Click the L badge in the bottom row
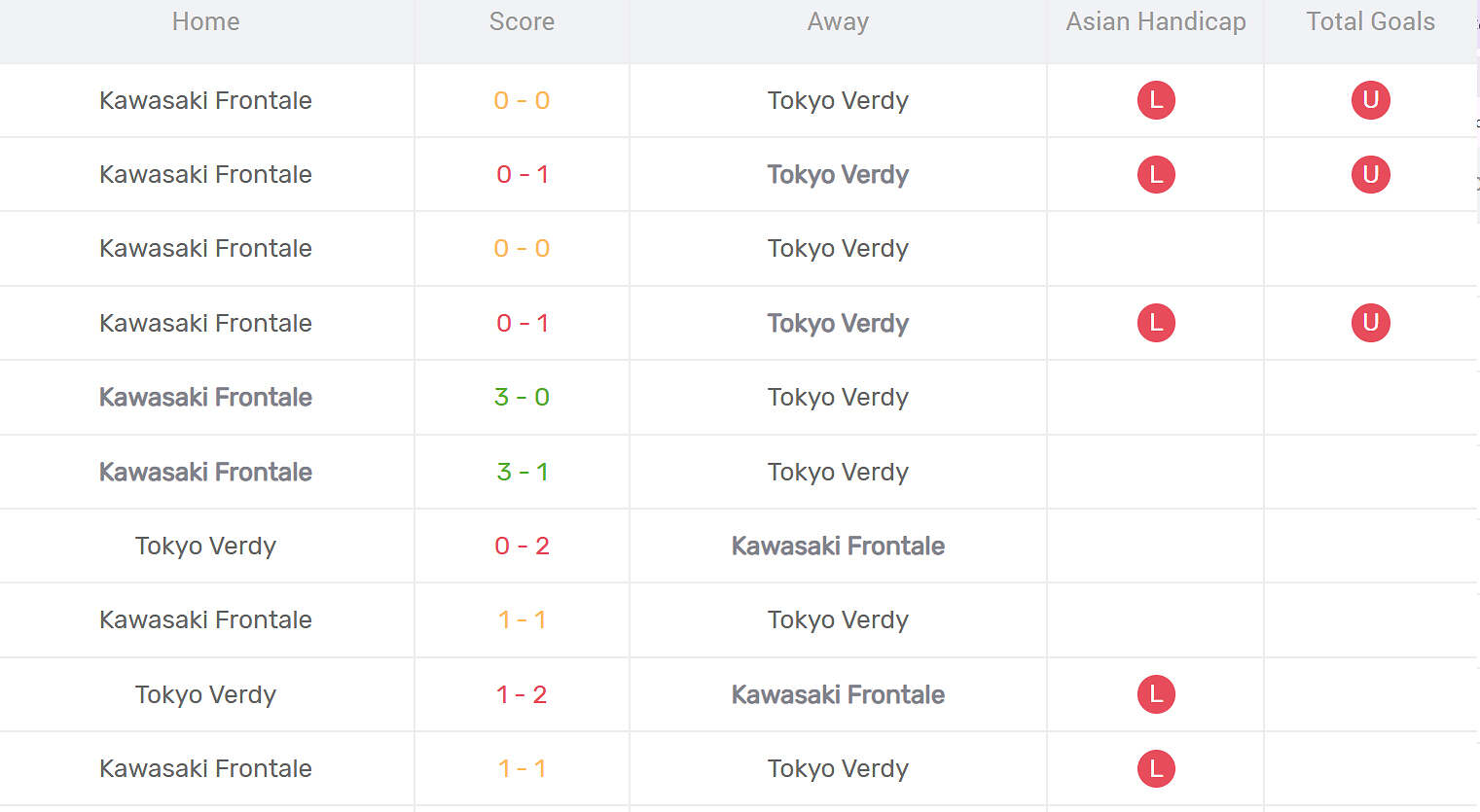 1156,769
